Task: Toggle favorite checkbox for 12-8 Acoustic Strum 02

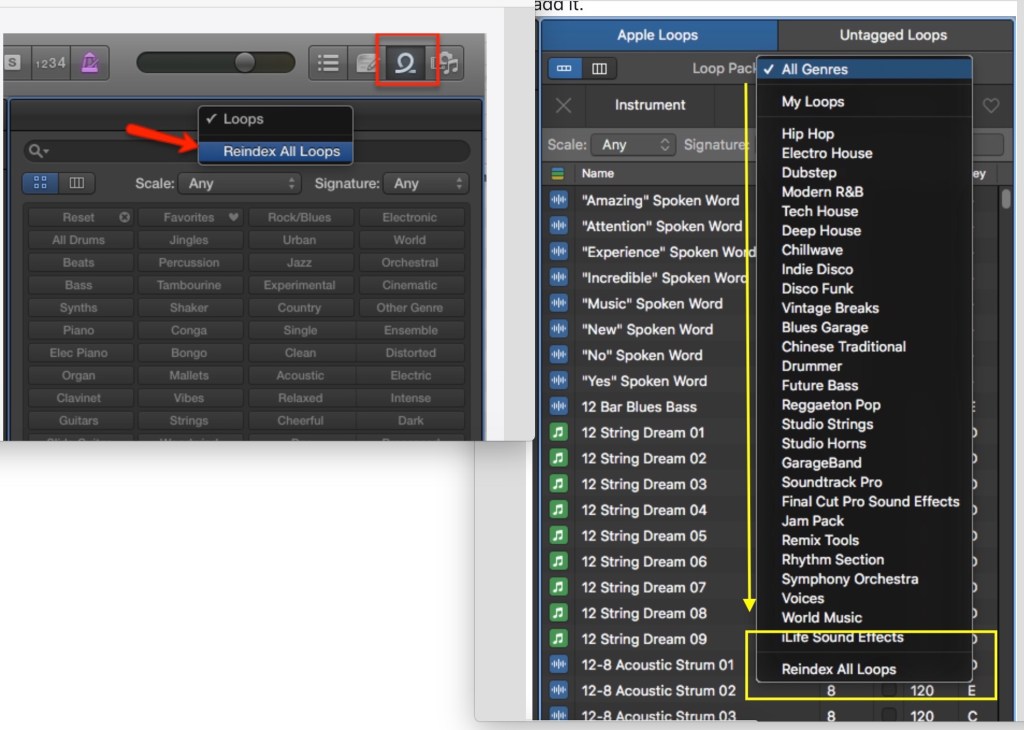Action: pos(889,690)
